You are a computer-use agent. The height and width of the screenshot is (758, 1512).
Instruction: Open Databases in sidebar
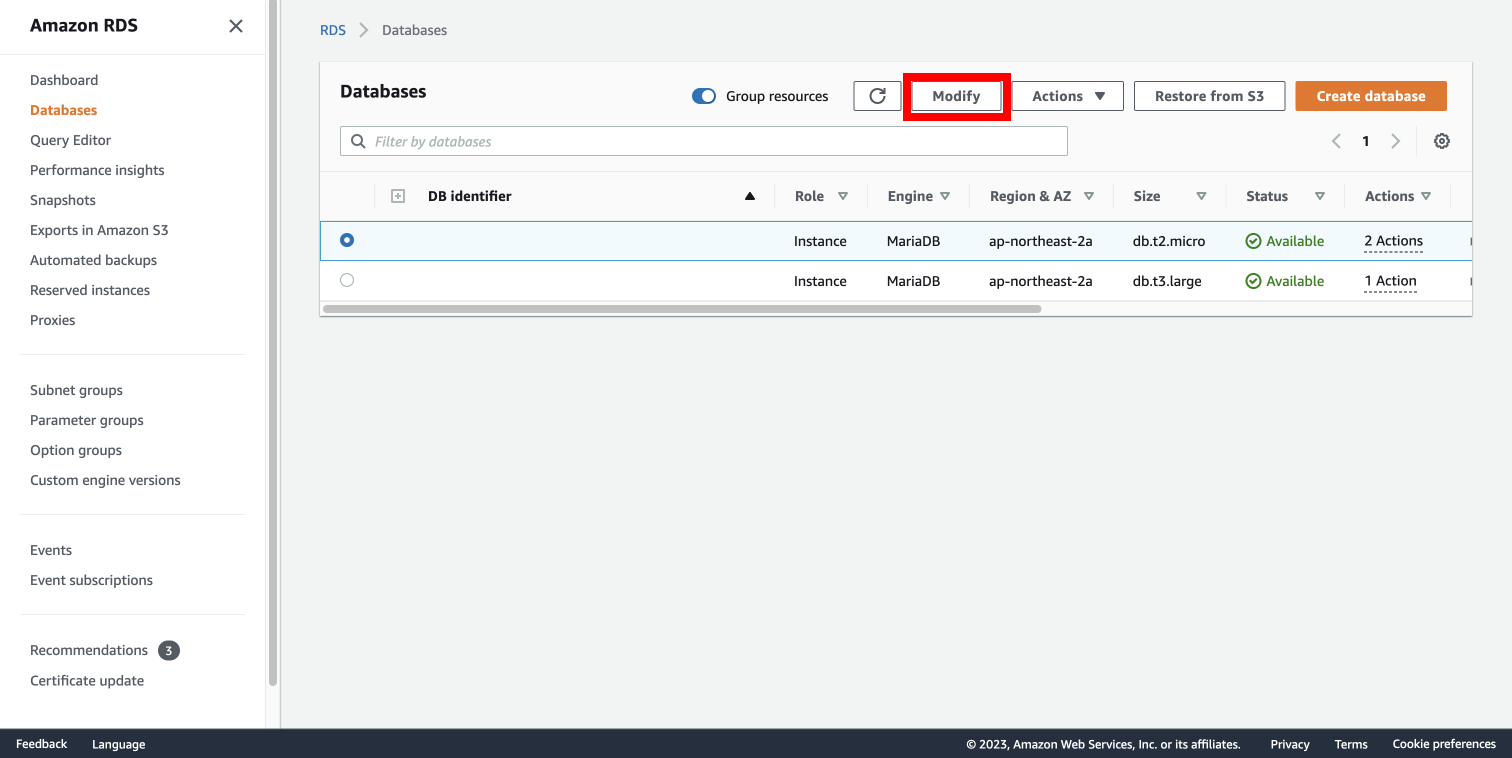64,110
